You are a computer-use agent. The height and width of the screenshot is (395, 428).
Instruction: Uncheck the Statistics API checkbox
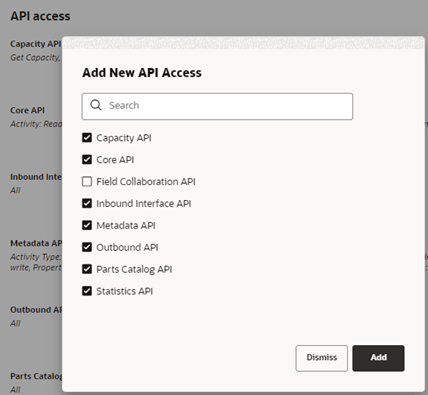pyautogui.click(x=87, y=291)
